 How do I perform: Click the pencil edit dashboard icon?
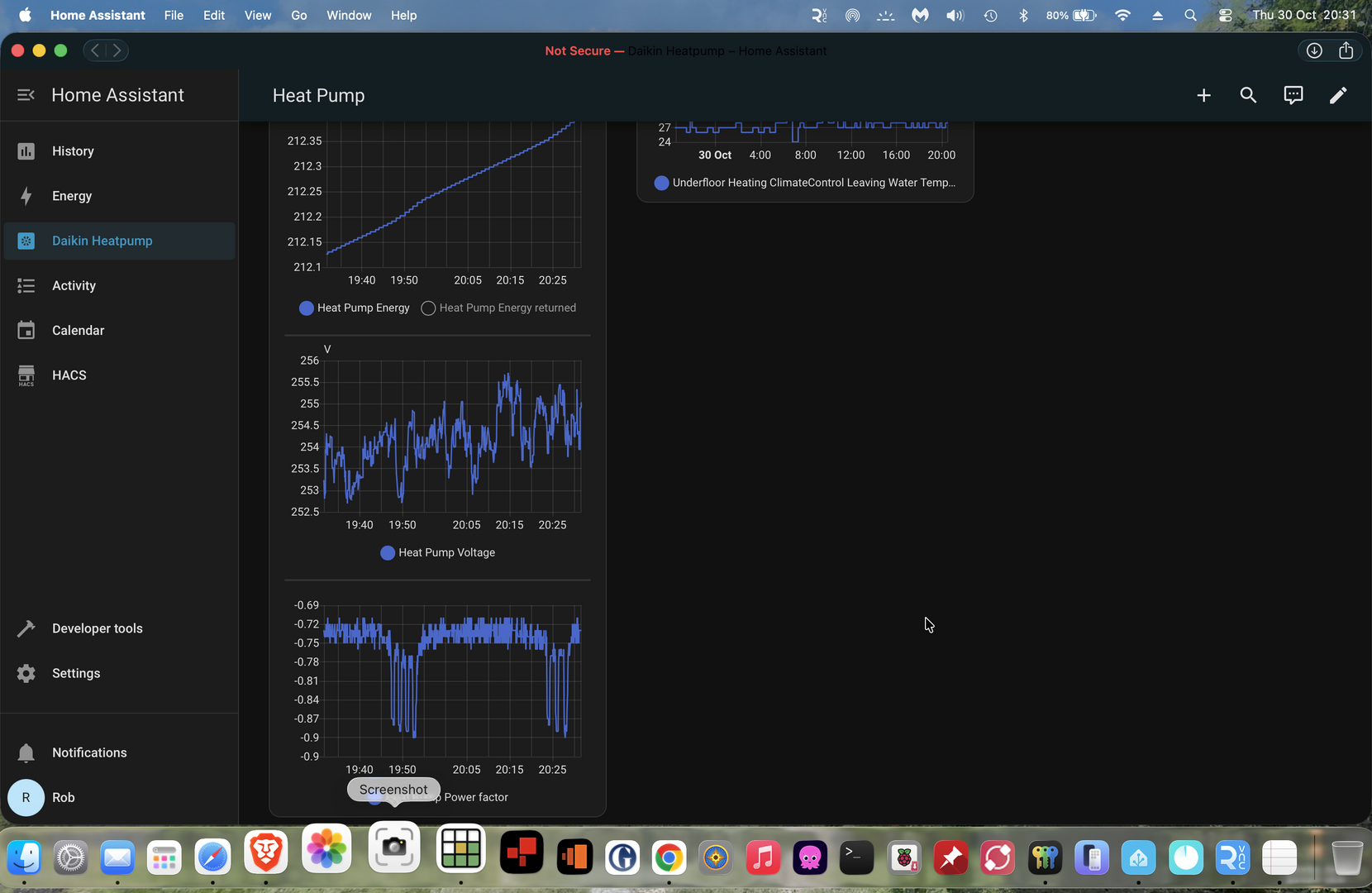click(x=1337, y=96)
